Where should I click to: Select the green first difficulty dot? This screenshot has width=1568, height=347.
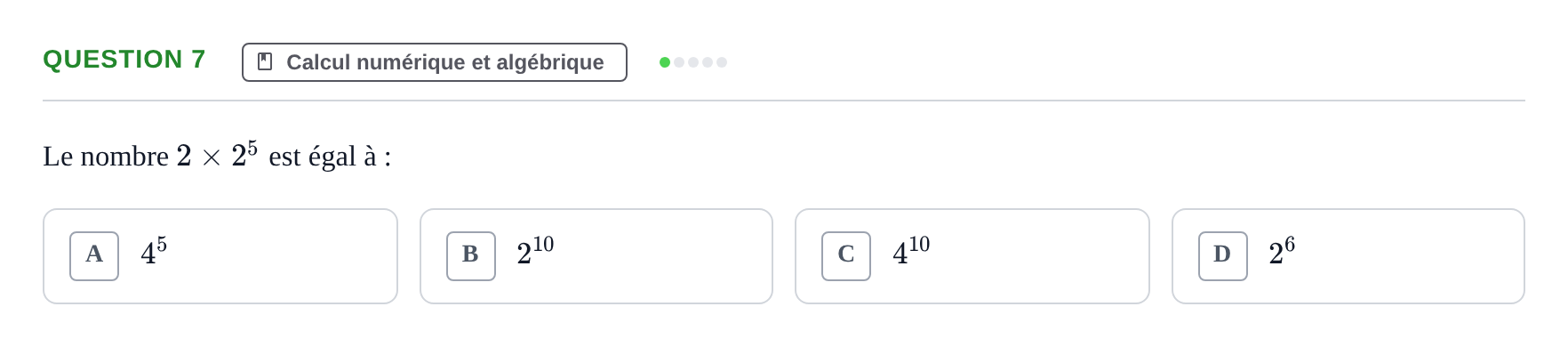665,62
